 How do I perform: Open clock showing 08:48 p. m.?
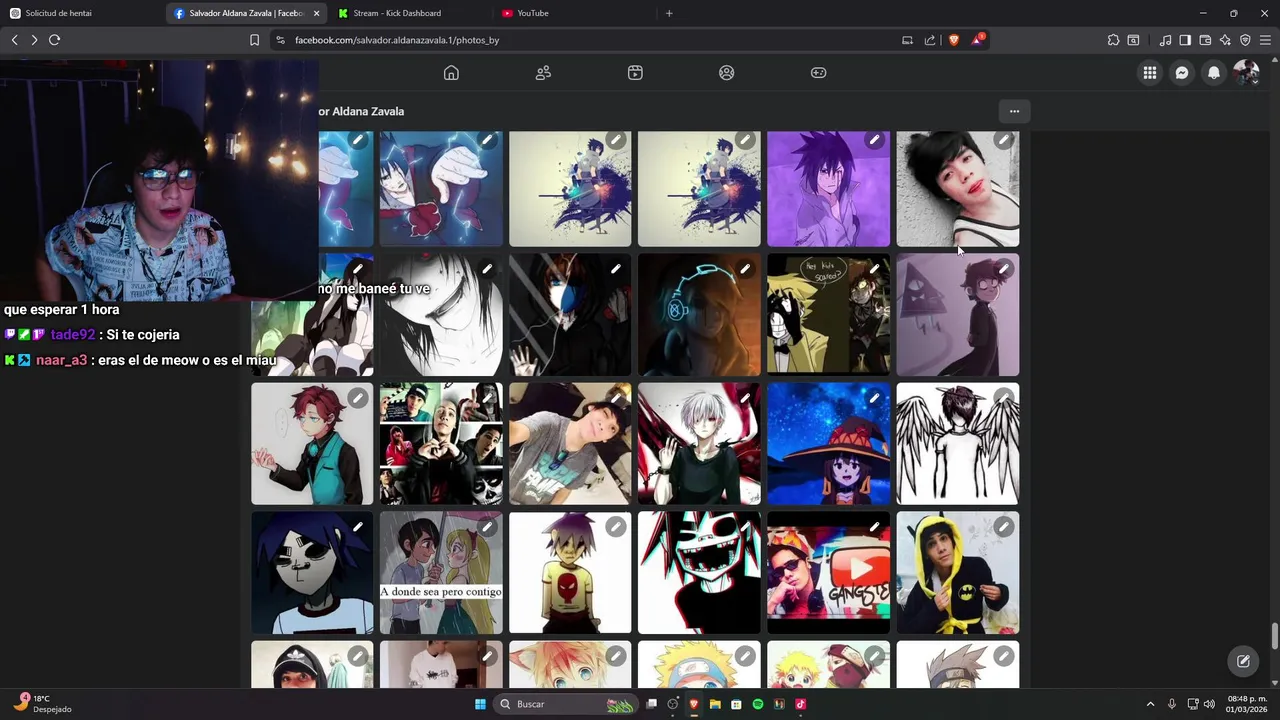coord(1247,704)
